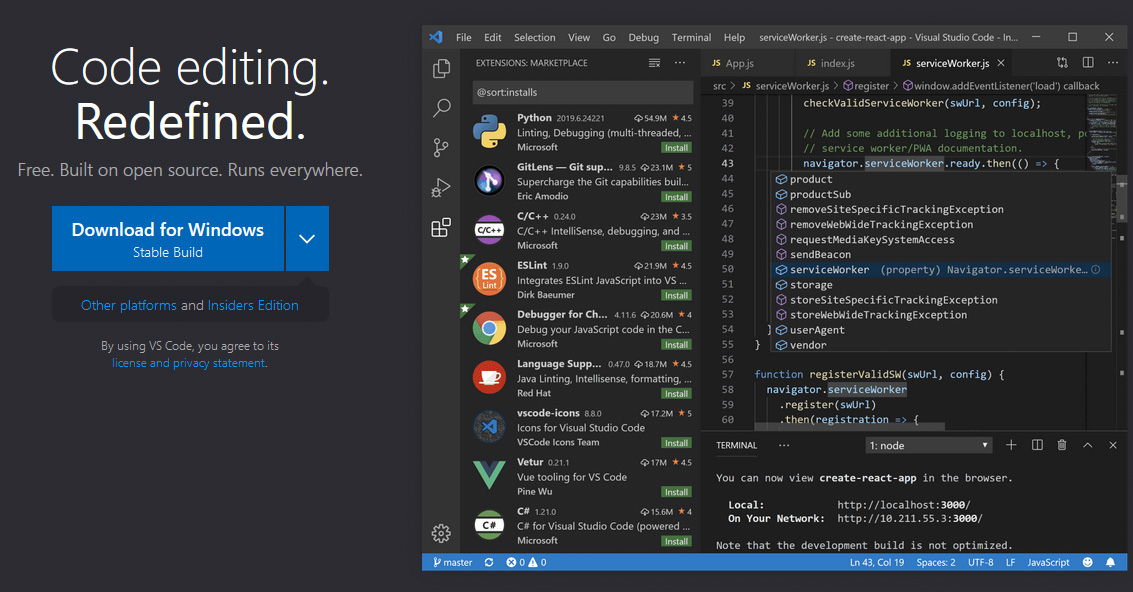1133x592 pixels.
Task: Click the master branch in status bar
Action: [x=452, y=562]
